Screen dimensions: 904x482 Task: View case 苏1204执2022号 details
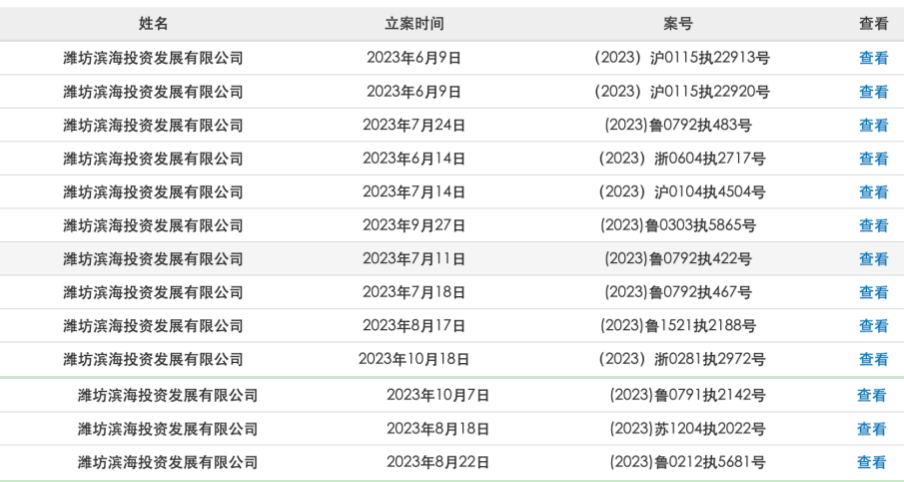[x=871, y=429]
